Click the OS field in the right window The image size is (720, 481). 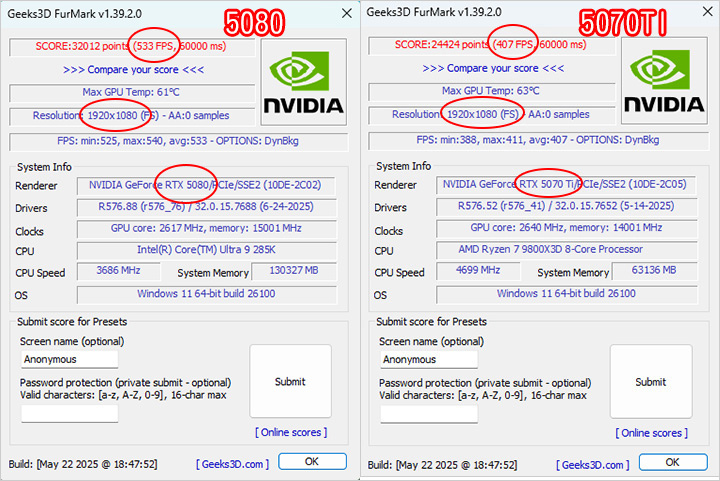point(567,294)
